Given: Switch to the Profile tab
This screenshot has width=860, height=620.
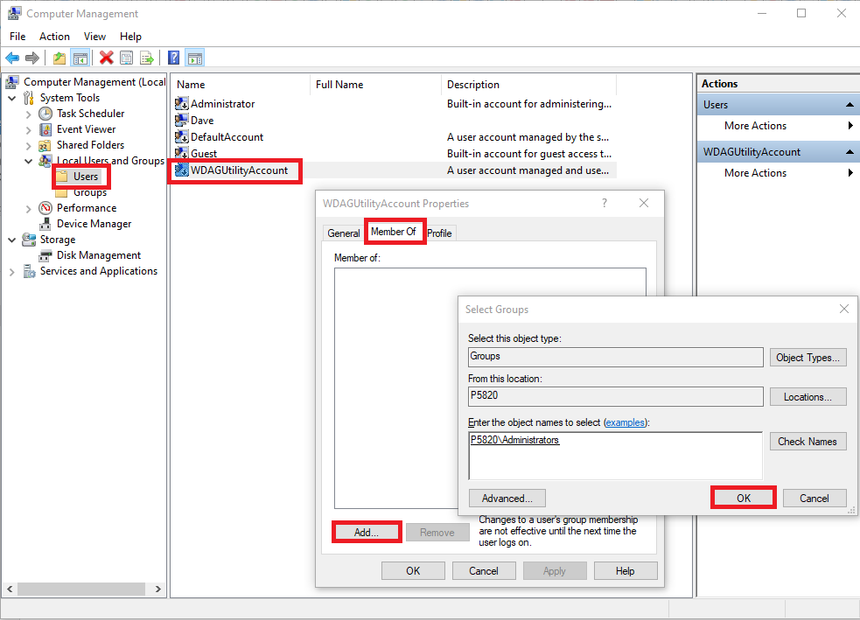Looking at the screenshot, I should coord(440,233).
